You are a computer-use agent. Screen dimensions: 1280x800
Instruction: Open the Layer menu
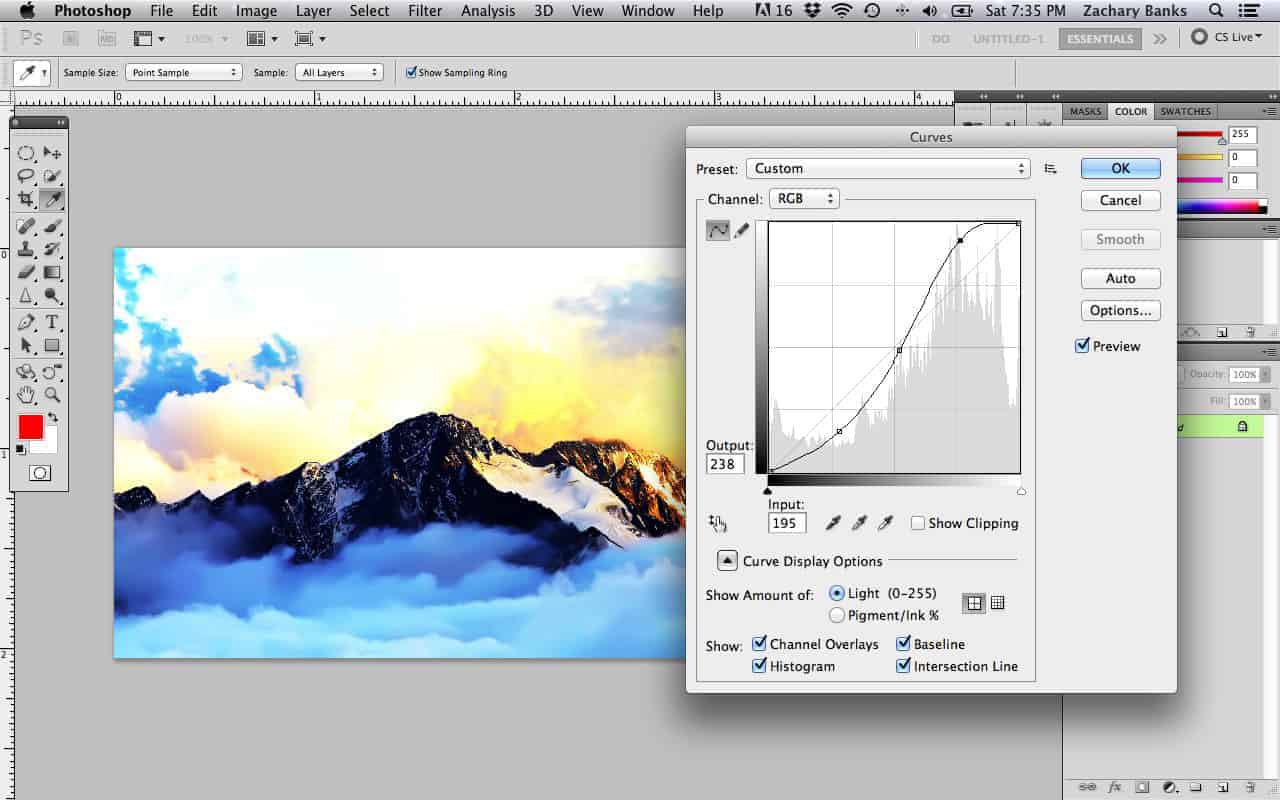click(314, 11)
